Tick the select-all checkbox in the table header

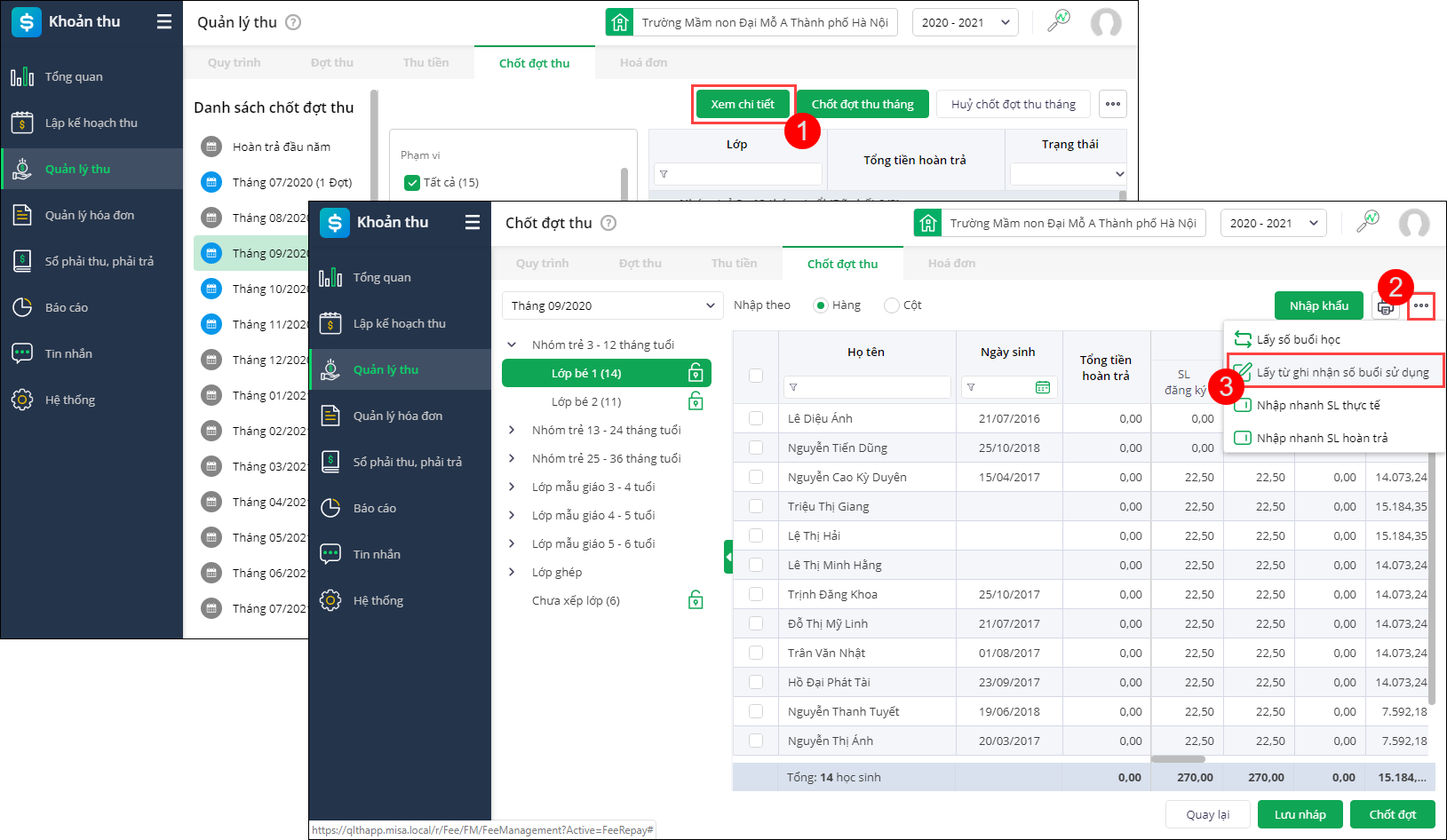(x=756, y=376)
